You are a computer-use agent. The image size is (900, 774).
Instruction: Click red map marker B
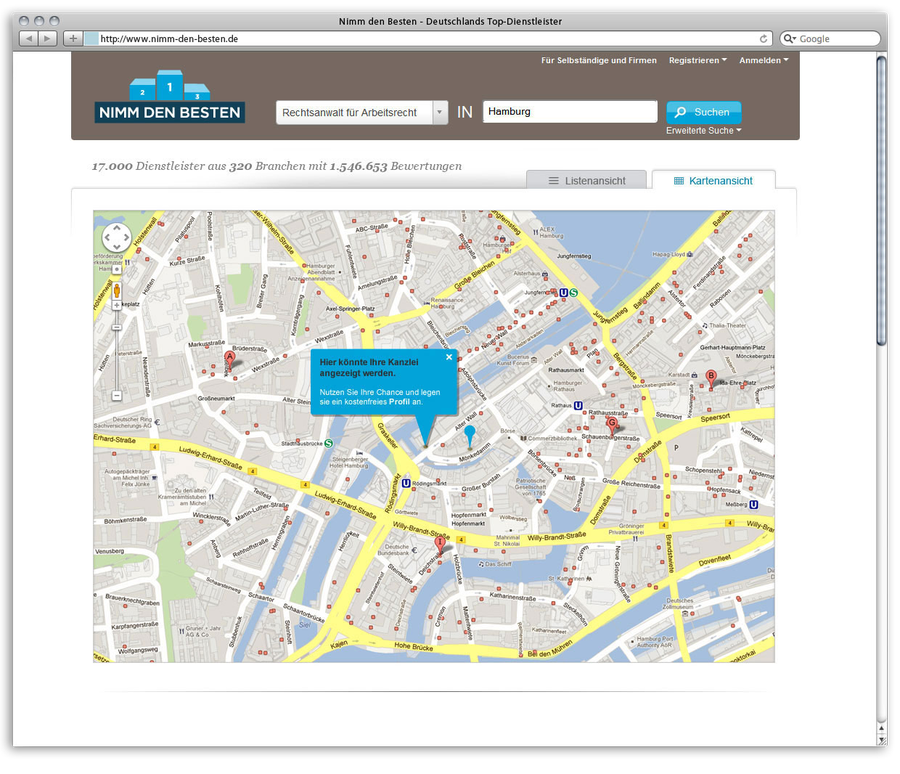(711, 380)
